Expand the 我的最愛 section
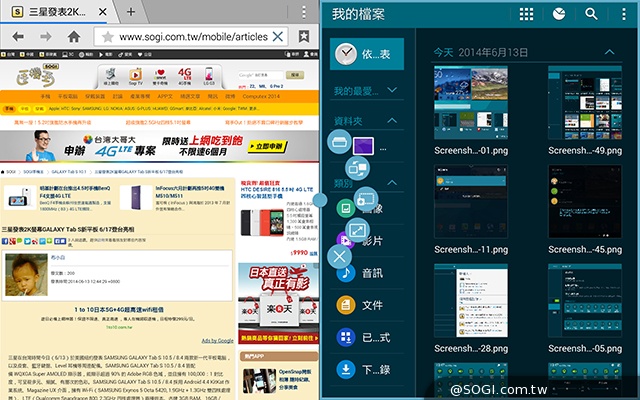Viewport: 640px width, 400px height. [x=392, y=90]
